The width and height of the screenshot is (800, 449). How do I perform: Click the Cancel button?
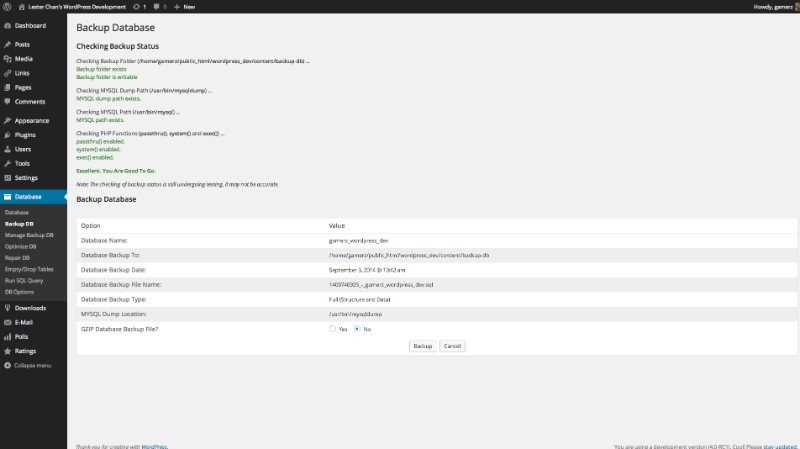pos(452,346)
